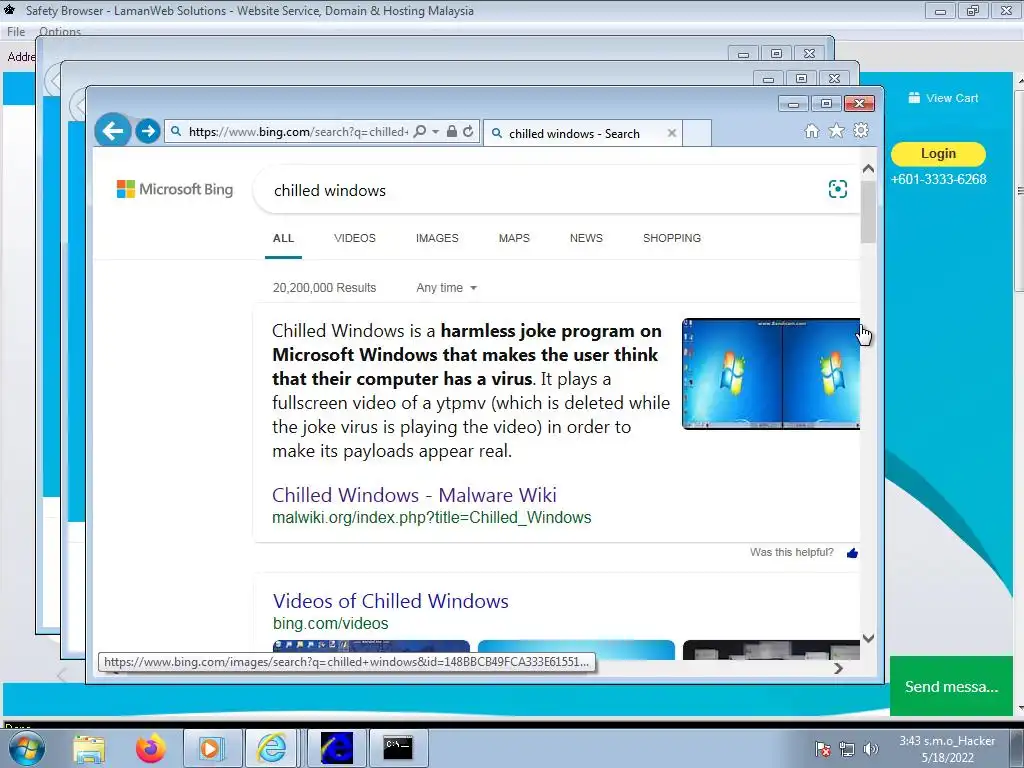Open Windows Media Player taskbar icon
Image resolution: width=1024 pixels, height=768 pixels.
tap(212, 748)
